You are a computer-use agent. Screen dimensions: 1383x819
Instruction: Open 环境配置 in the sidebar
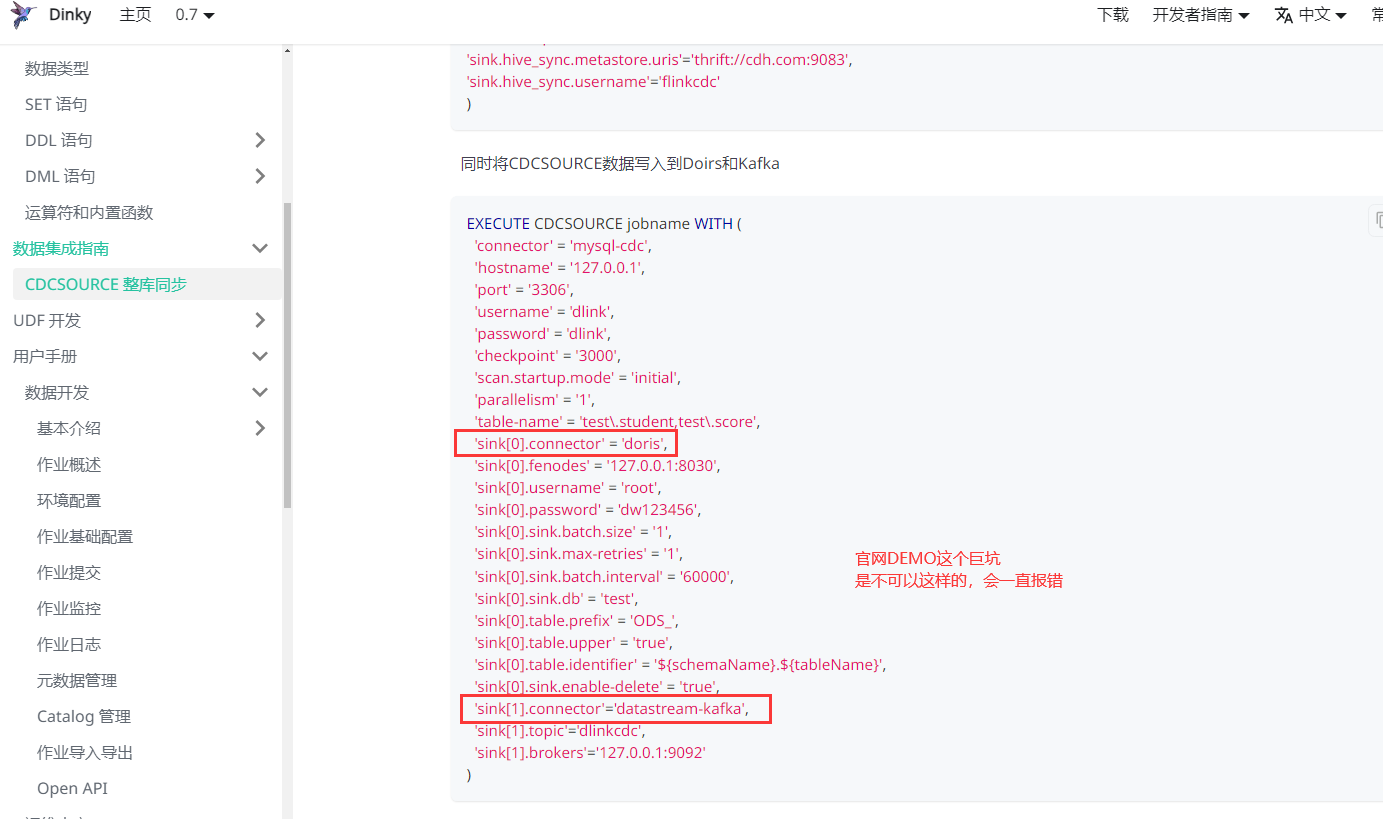coord(69,500)
